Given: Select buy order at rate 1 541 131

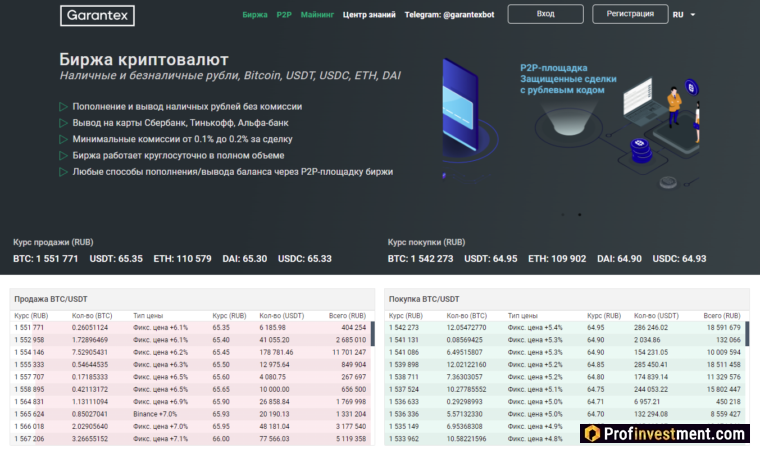Looking at the screenshot, I should coord(565,340).
